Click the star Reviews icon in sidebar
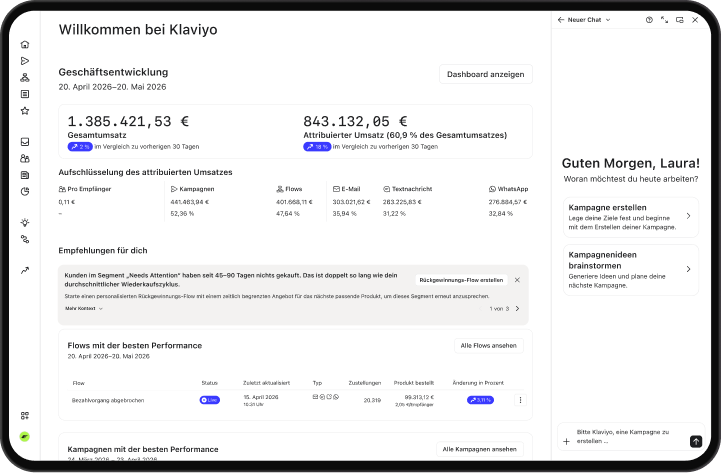This screenshot has height=473, width=721. (x=25, y=111)
